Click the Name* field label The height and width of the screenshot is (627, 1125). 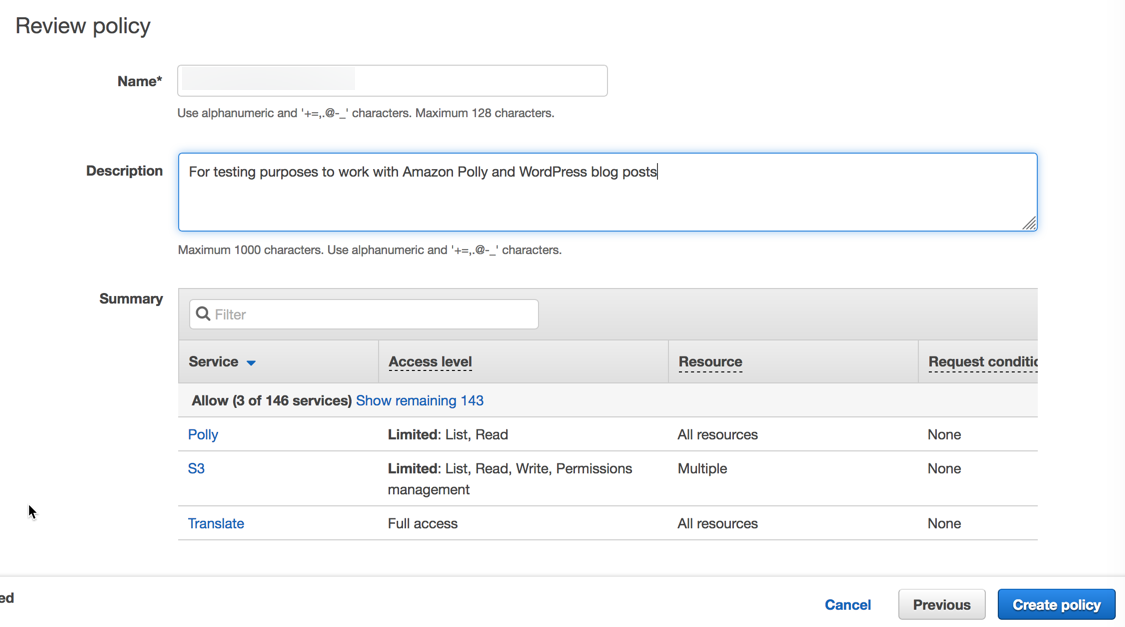[140, 81]
